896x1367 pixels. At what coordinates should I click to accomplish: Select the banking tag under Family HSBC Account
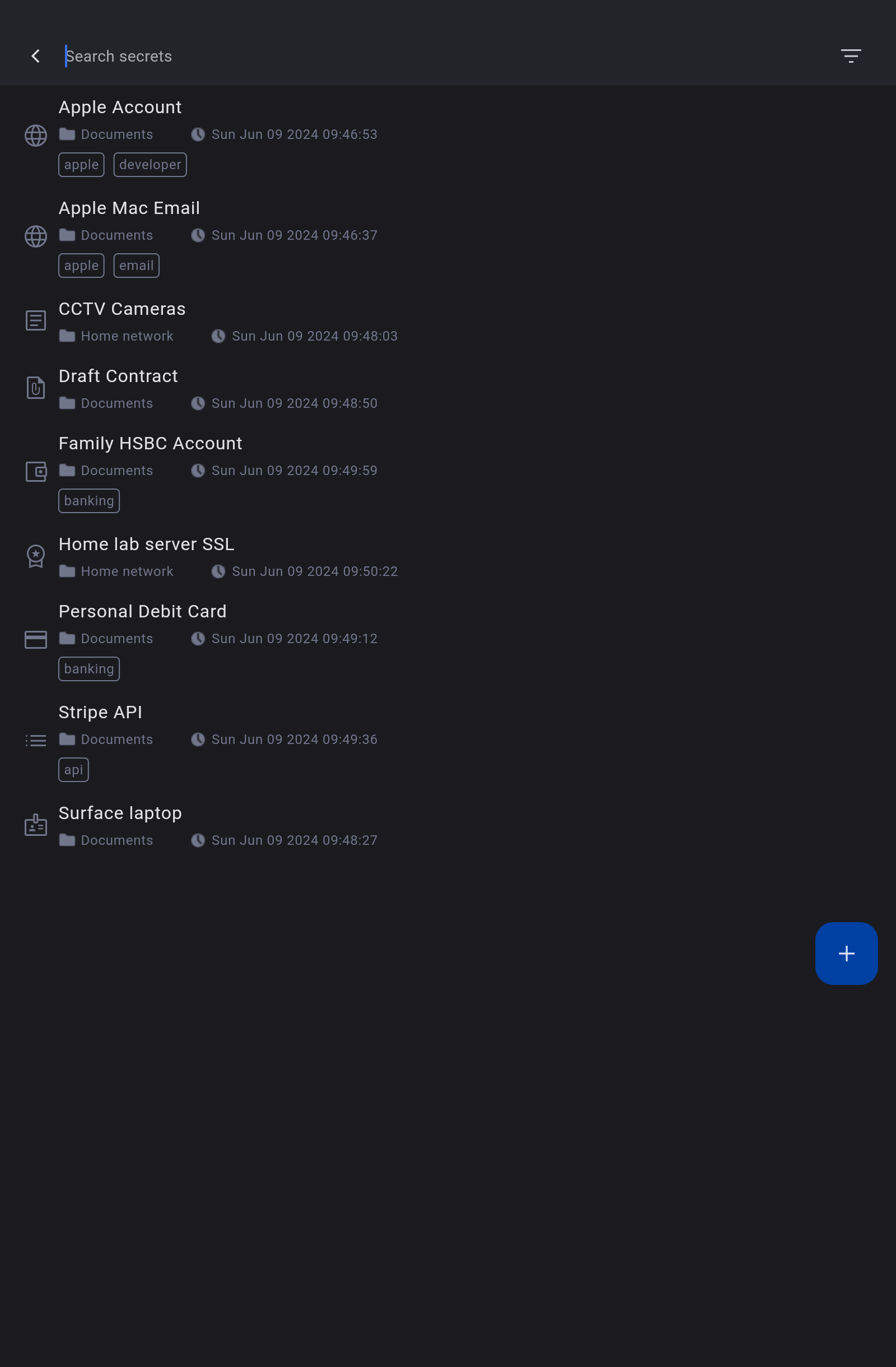tap(89, 501)
